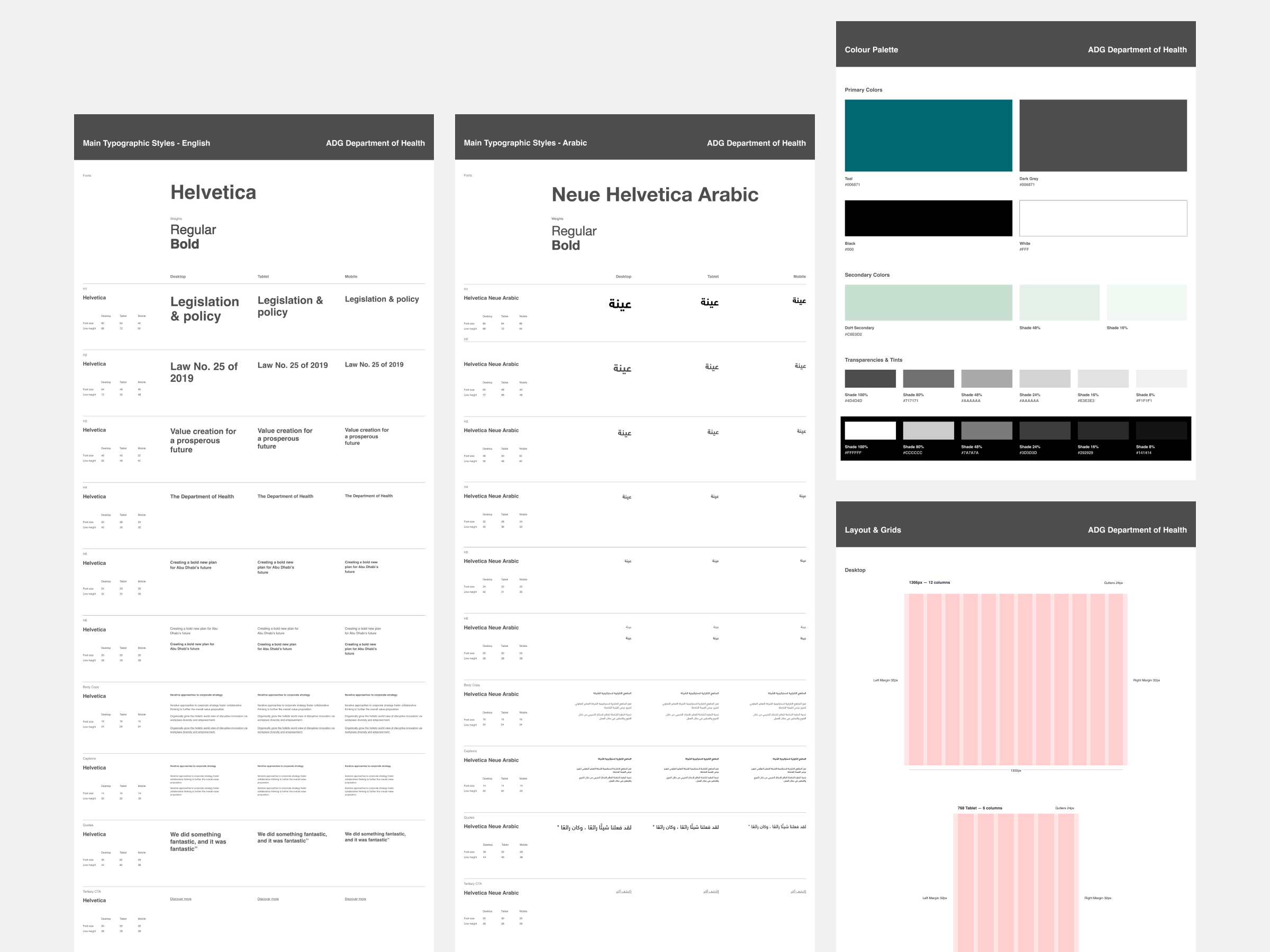Click "Regular" weight under Neue Helvetica Arabic
The width and height of the screenshot is (1270, 952).
(574, 231)
